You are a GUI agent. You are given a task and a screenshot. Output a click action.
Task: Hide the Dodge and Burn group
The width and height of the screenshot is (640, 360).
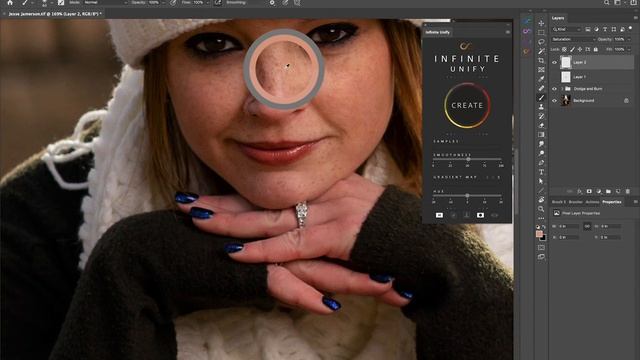pyautogui.click(x=554, y=89)
